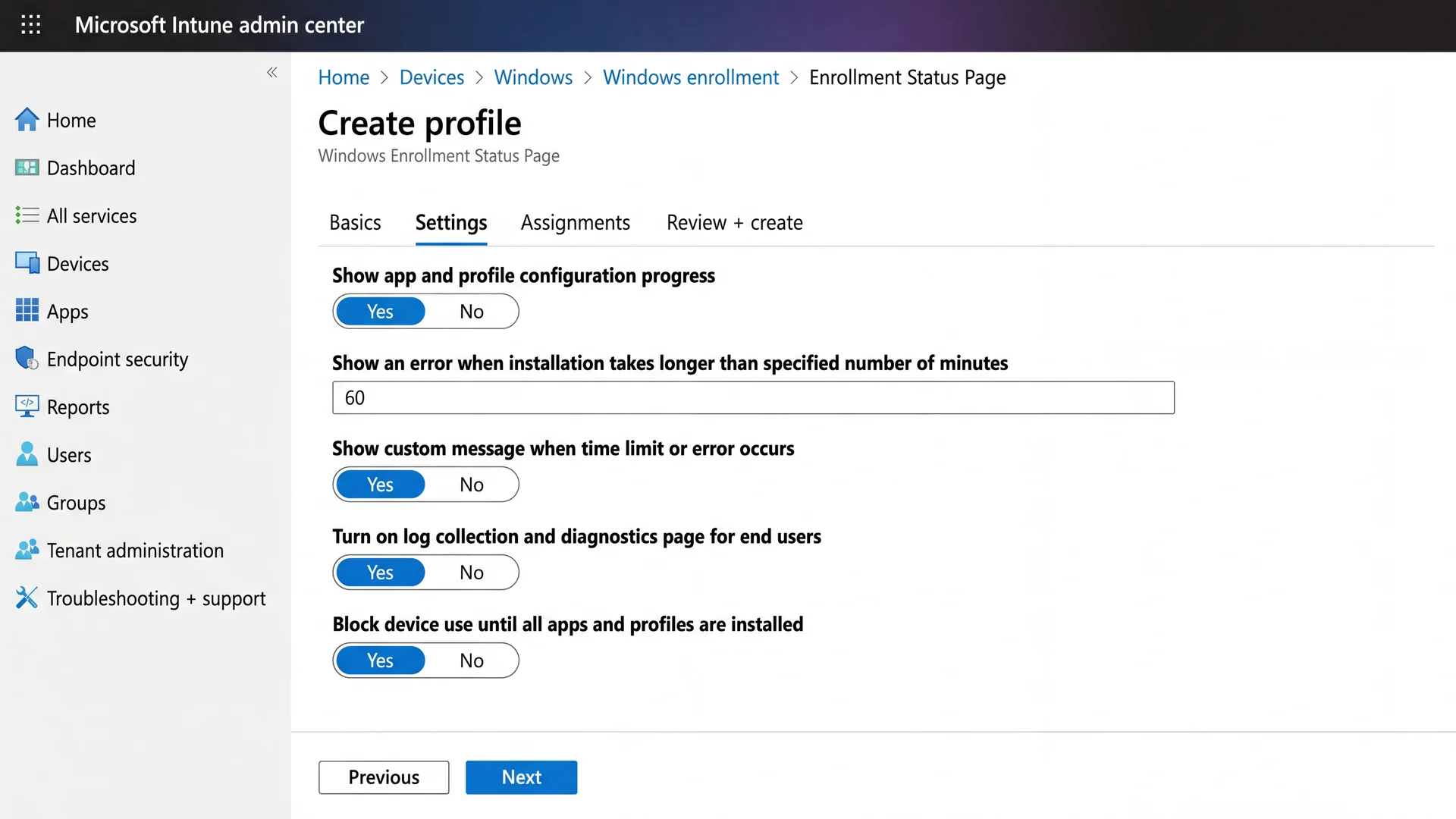Open the app launcher grid icon
1456x819 pixels.
(x=30, y=25)
